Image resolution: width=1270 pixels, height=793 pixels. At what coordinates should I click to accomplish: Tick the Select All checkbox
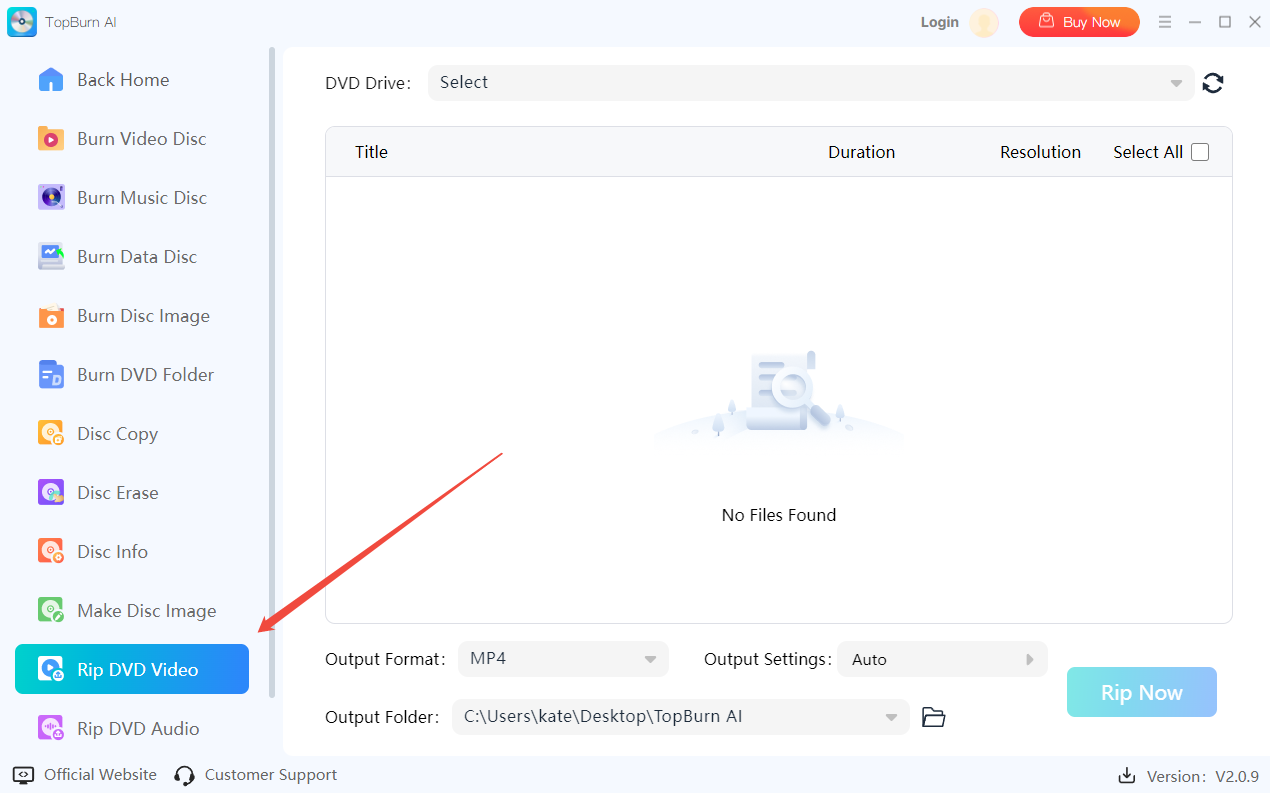tap(1200, 152)
